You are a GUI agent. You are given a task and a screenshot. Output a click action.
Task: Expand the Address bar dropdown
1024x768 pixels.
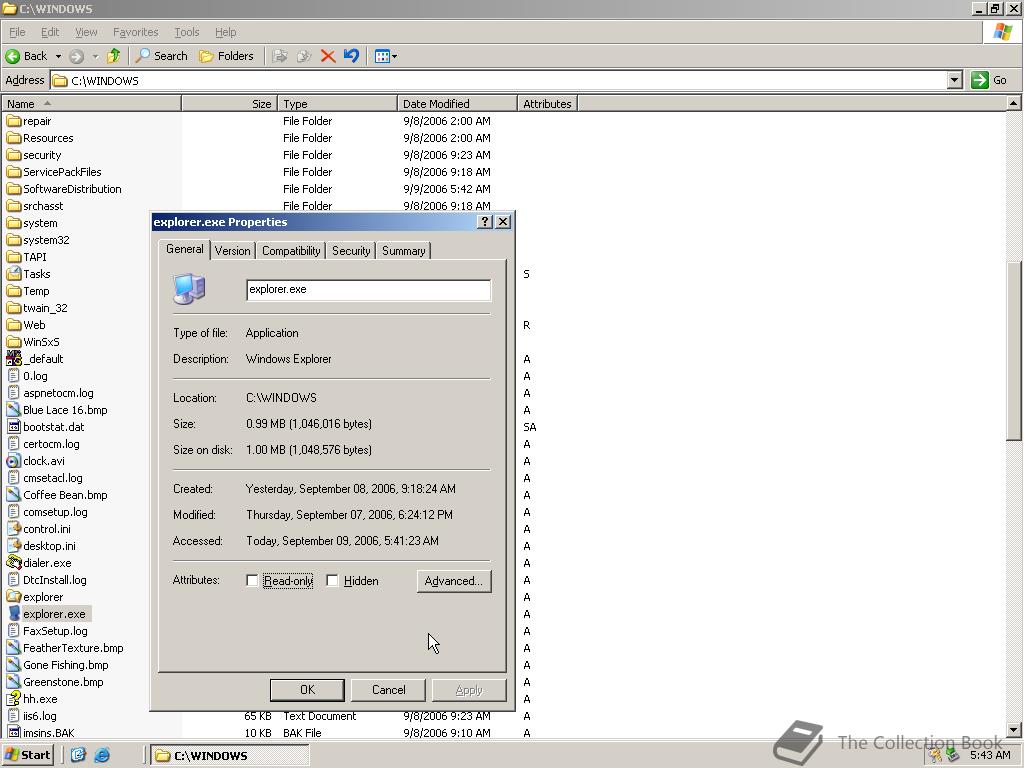(x=955, y=80)
